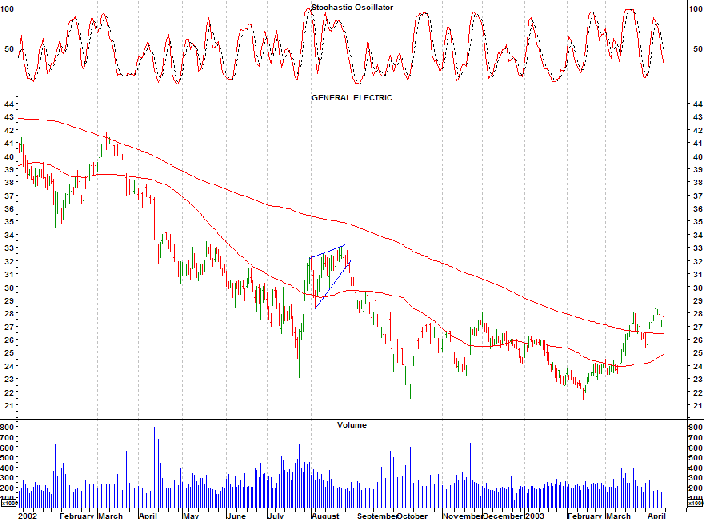Screen dimensions: 704x520
Task: Click price 40 on the left price axis
Action: 9,157
